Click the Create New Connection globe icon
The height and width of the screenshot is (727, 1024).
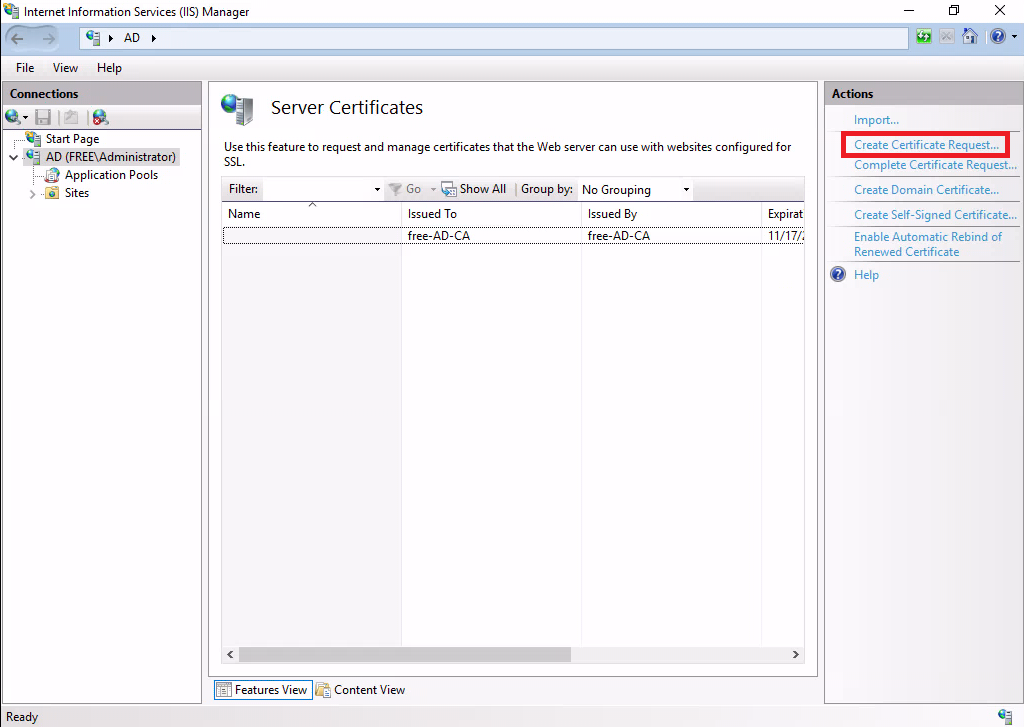click(x=12, y=118)
